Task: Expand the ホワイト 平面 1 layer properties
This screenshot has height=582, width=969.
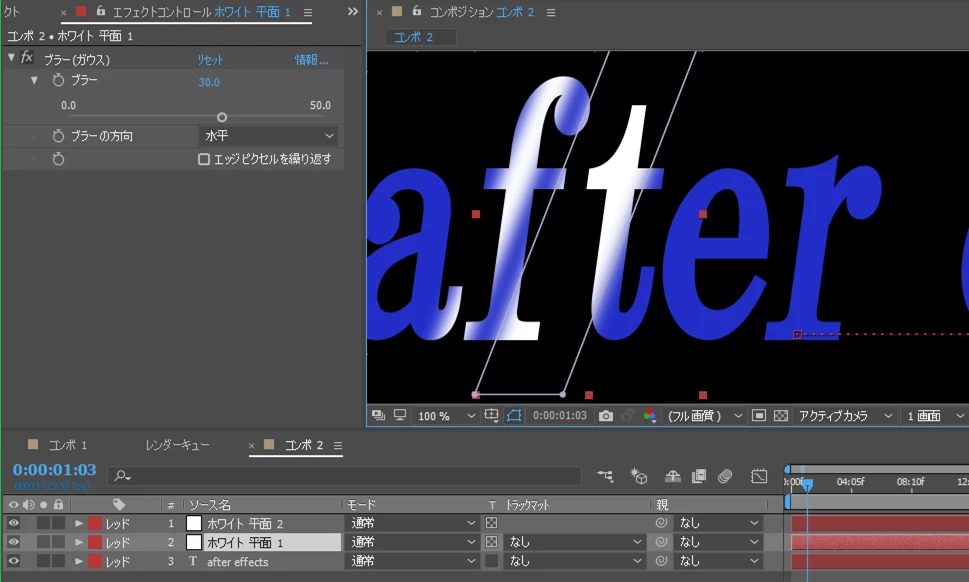Action: coord(78,542)
